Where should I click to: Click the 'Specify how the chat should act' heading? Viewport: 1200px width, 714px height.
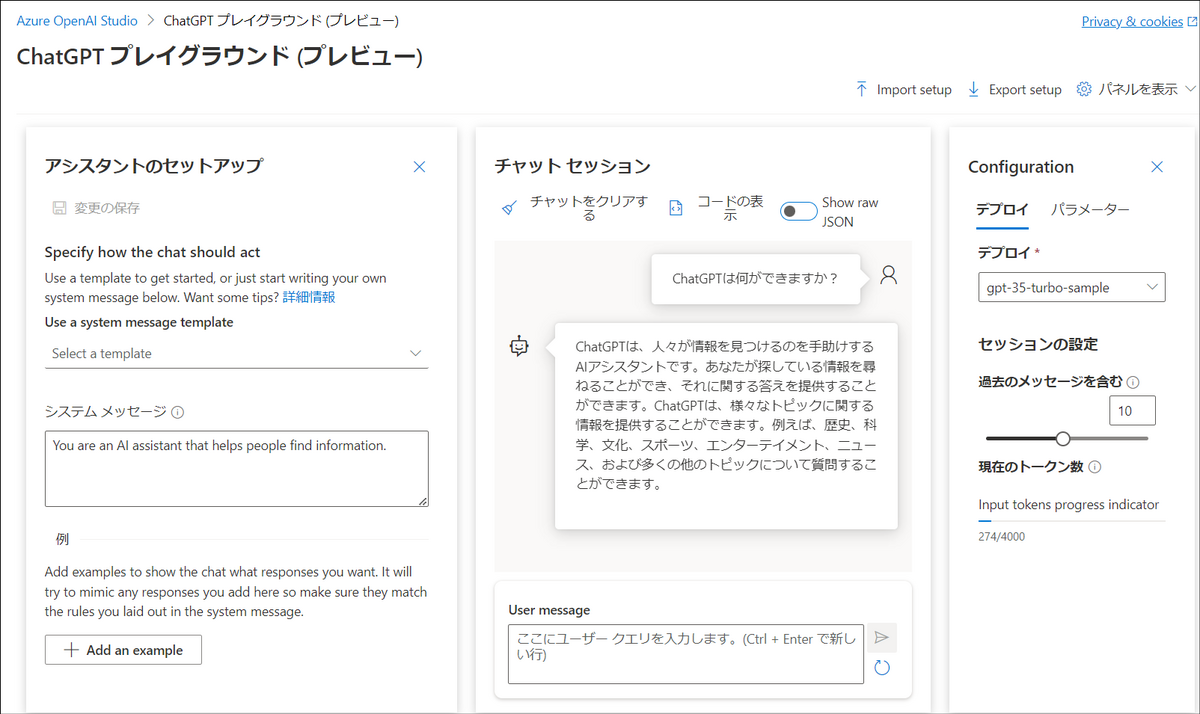point(153,252)
